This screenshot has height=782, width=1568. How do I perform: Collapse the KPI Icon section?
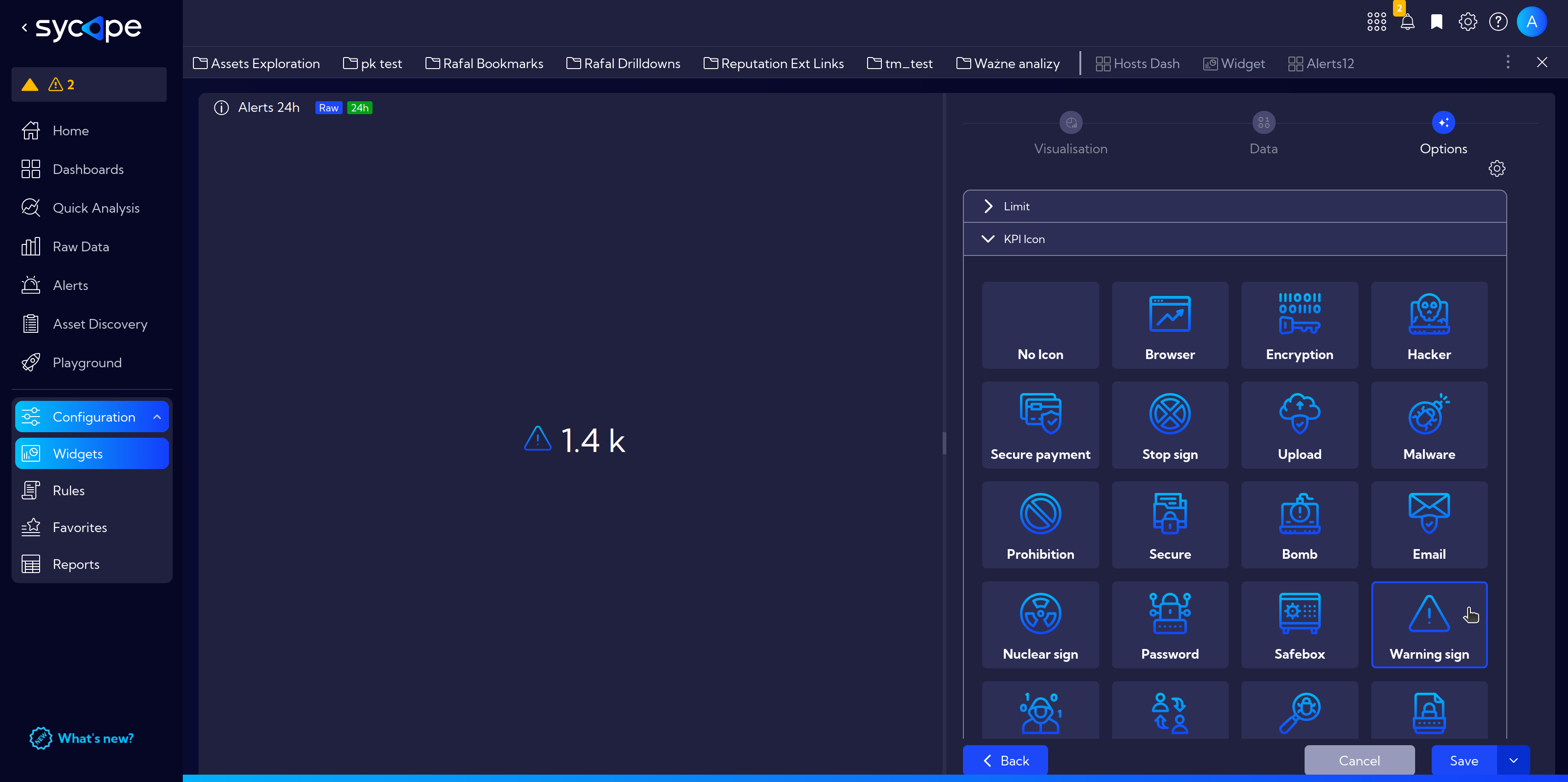coord(1235,239)
